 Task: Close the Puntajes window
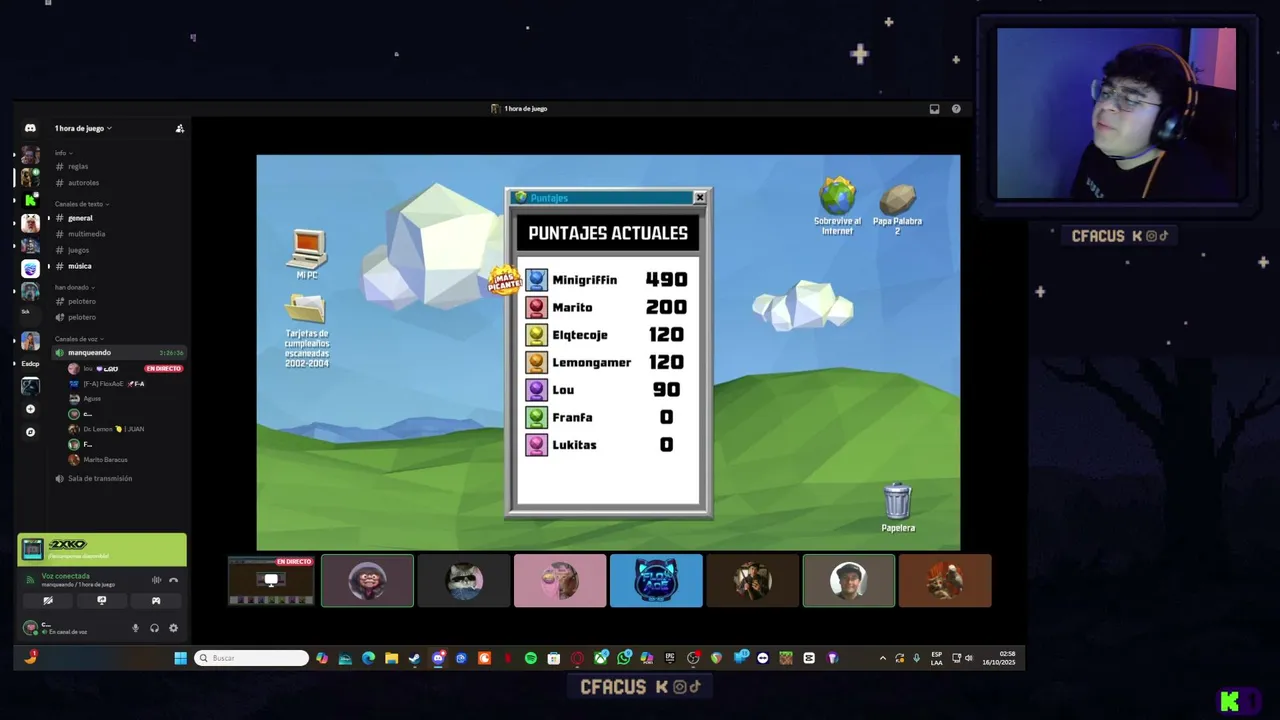pyautogui.click(x=699, y=197)
